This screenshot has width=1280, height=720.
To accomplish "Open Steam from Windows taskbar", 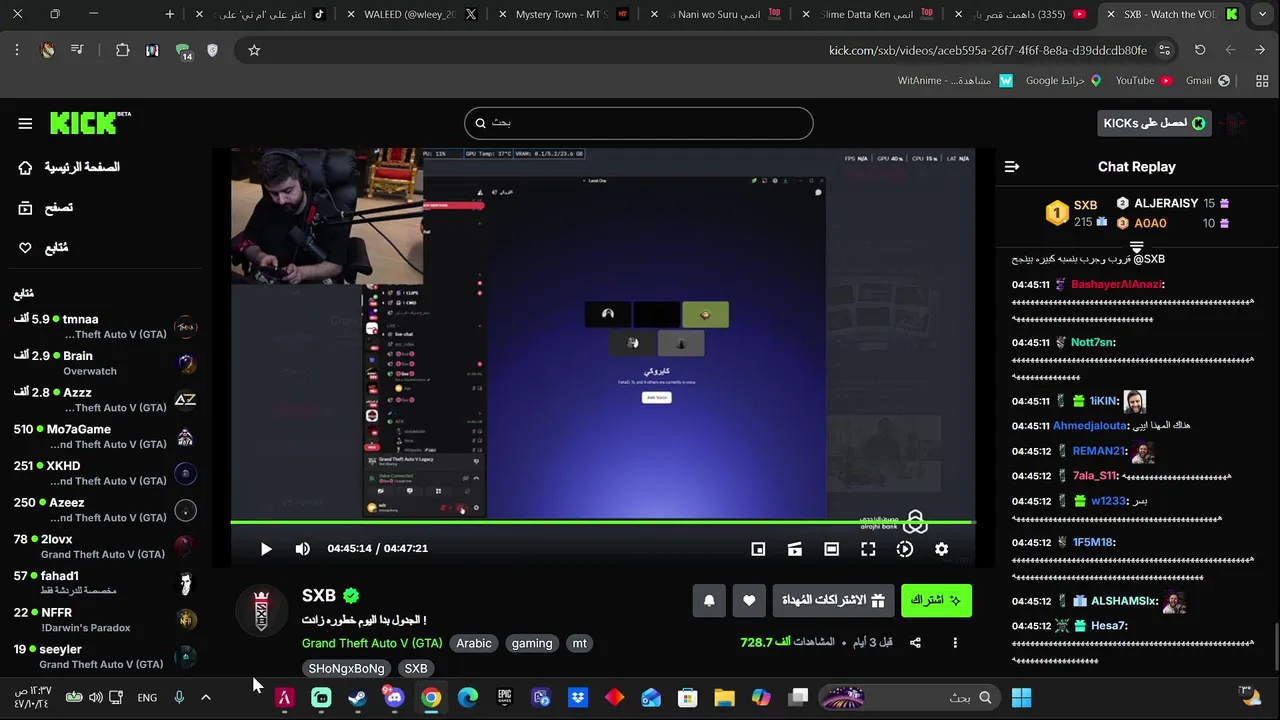I will tap(357, 697).
